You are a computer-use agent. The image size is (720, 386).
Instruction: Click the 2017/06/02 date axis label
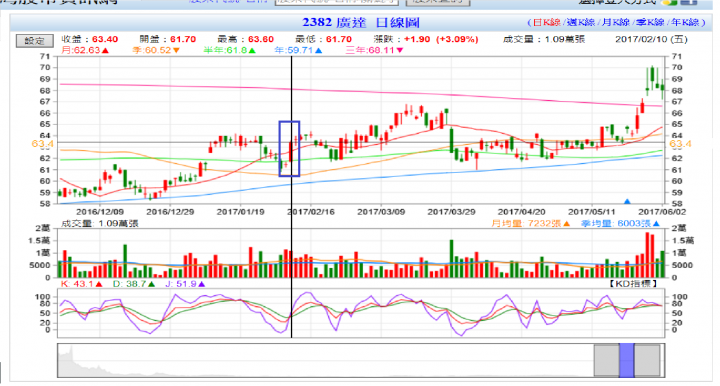(x=662, y=212)
